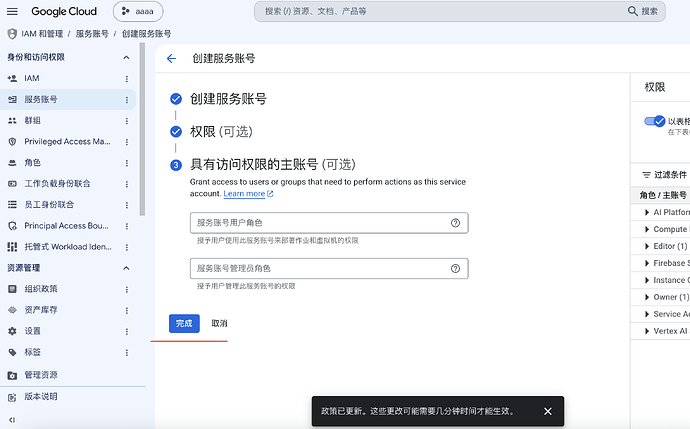Open the main hamburger navigation menu

[x=12, y=11]
